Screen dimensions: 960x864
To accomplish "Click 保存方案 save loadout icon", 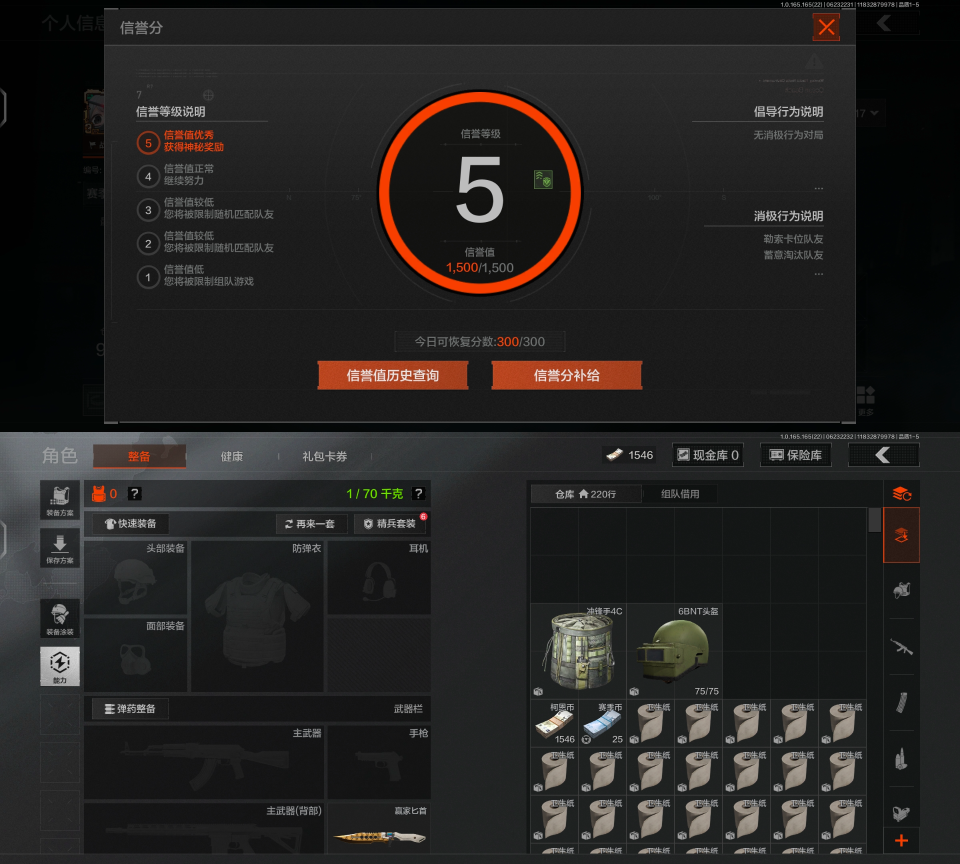I will [x=60, y=548].
